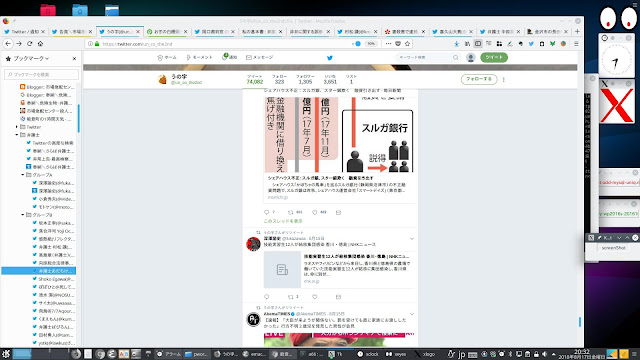Open the emacs task in taskbar
Image resolution: width=640 pixels, height=360 pixels.
coord(254,354)
